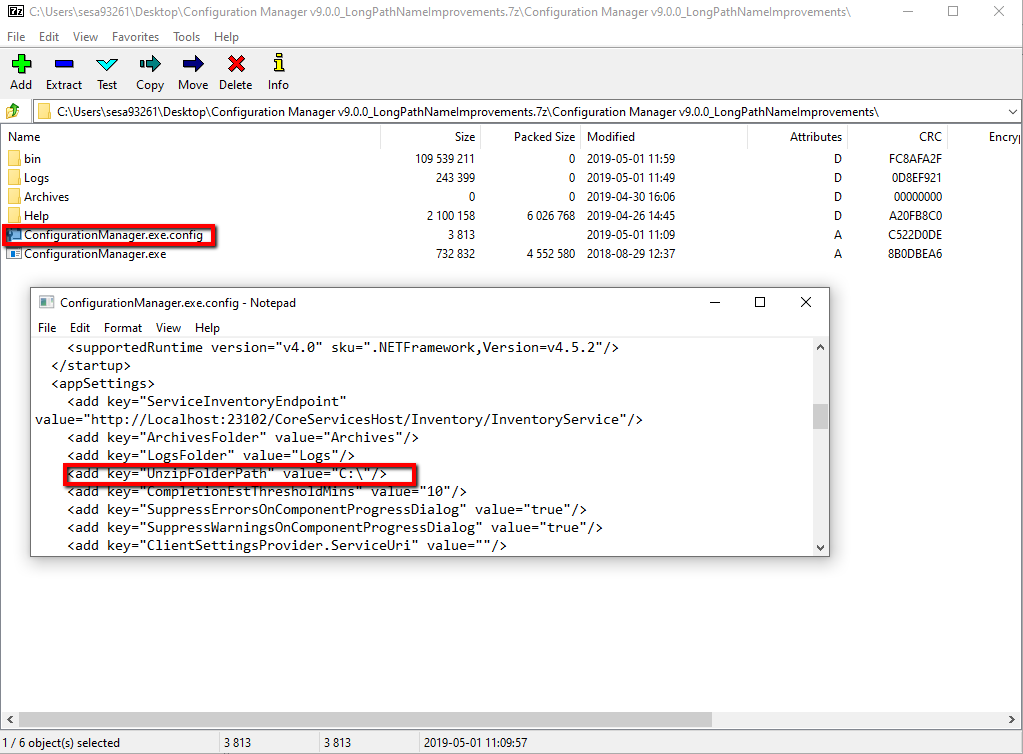
Task: Sort by the Packed Size column header
Action: point(530,137)
